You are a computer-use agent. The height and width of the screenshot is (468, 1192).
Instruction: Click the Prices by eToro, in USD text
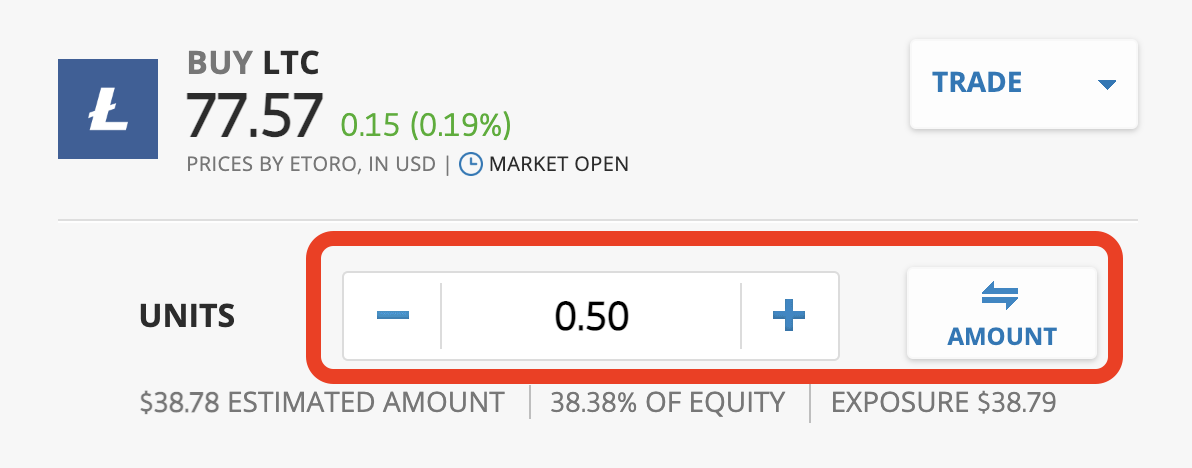click(x=311, y=164)
